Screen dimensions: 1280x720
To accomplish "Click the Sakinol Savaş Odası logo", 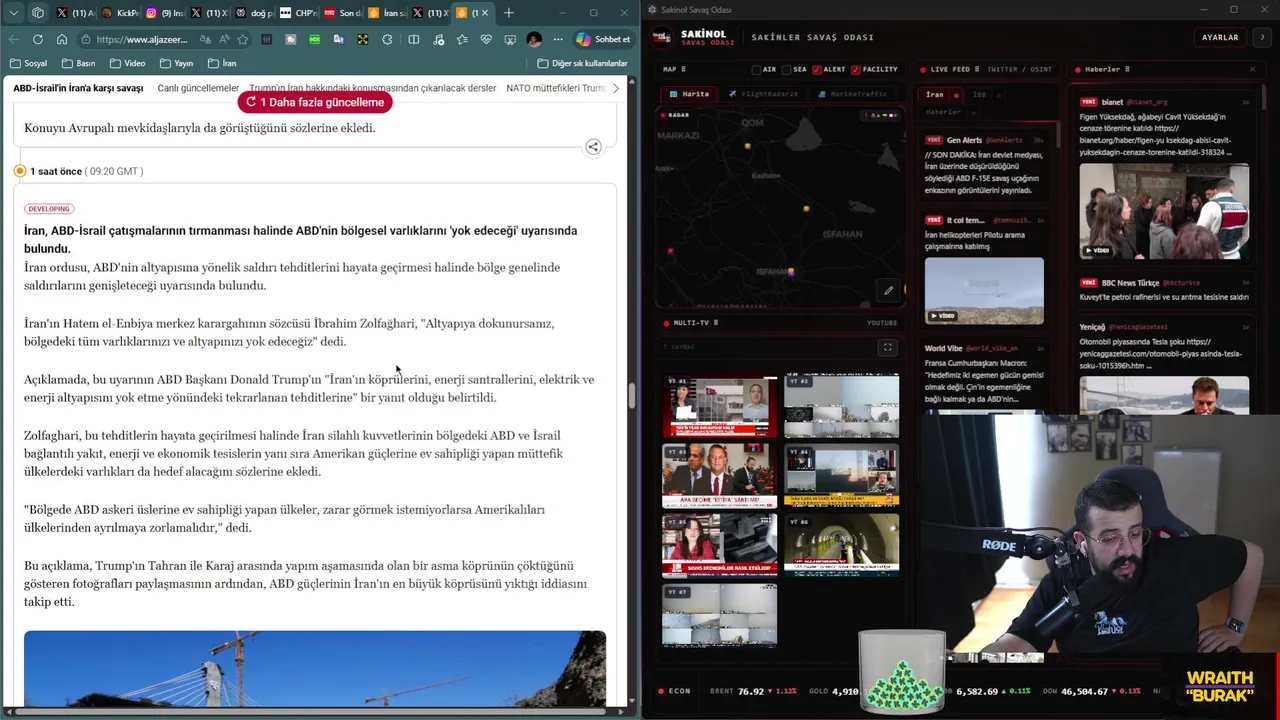I will coord(662,37).
